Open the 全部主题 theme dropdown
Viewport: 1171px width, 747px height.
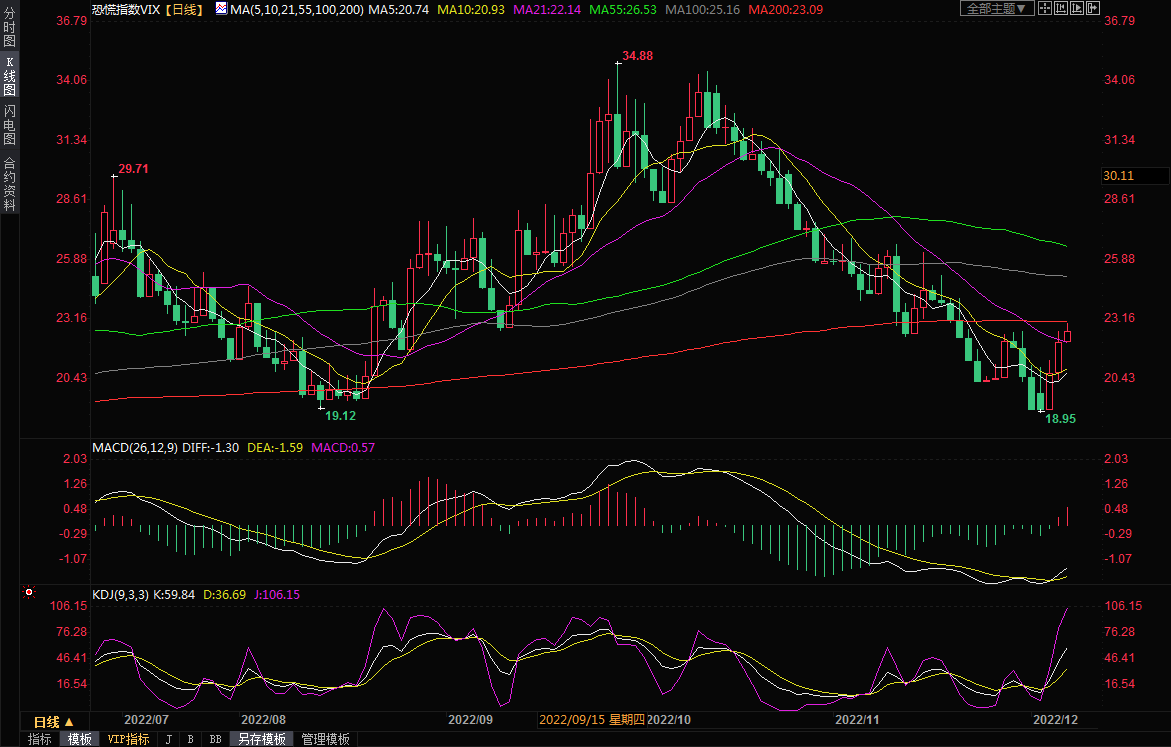(x=995, y=8)
